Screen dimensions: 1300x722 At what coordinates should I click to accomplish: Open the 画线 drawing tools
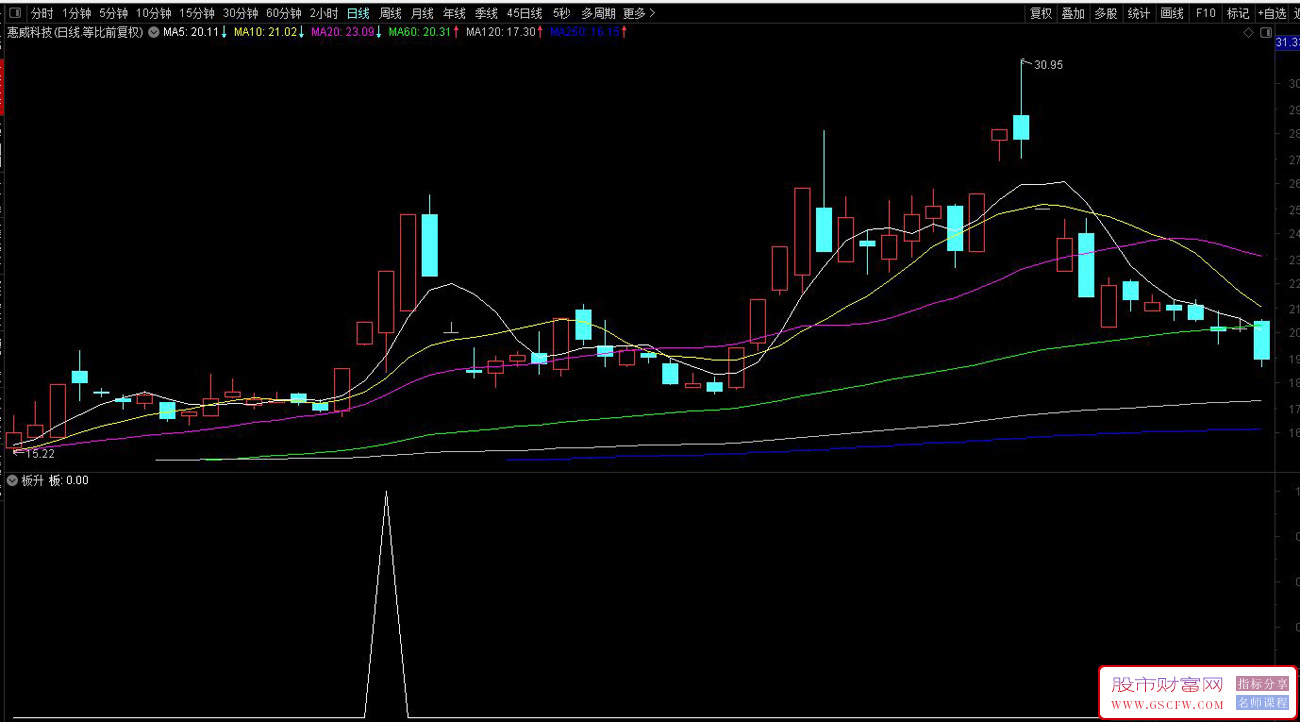[1172, 14]
